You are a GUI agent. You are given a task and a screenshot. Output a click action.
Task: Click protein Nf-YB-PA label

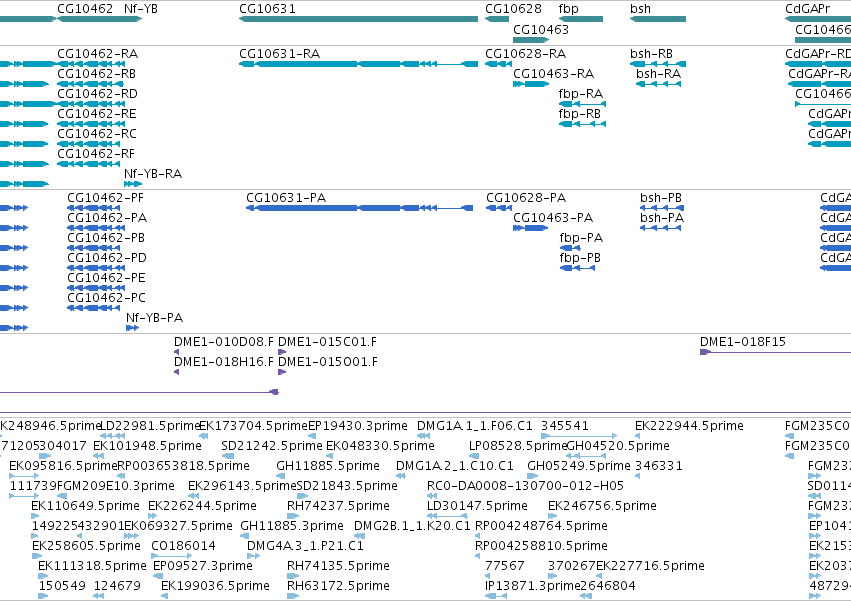tap(154, 318)
